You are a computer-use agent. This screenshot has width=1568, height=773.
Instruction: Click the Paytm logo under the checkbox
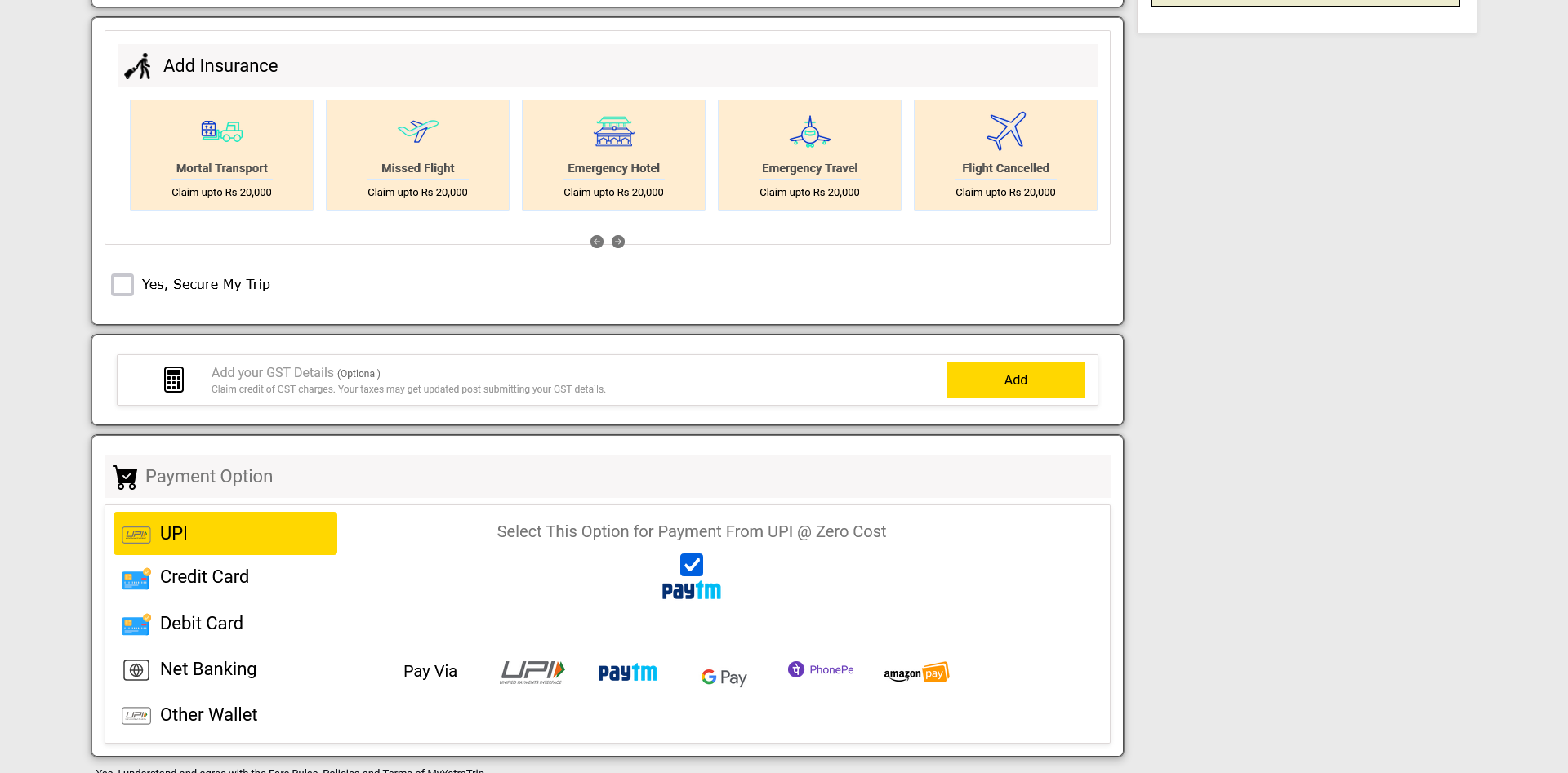point(692,590)
